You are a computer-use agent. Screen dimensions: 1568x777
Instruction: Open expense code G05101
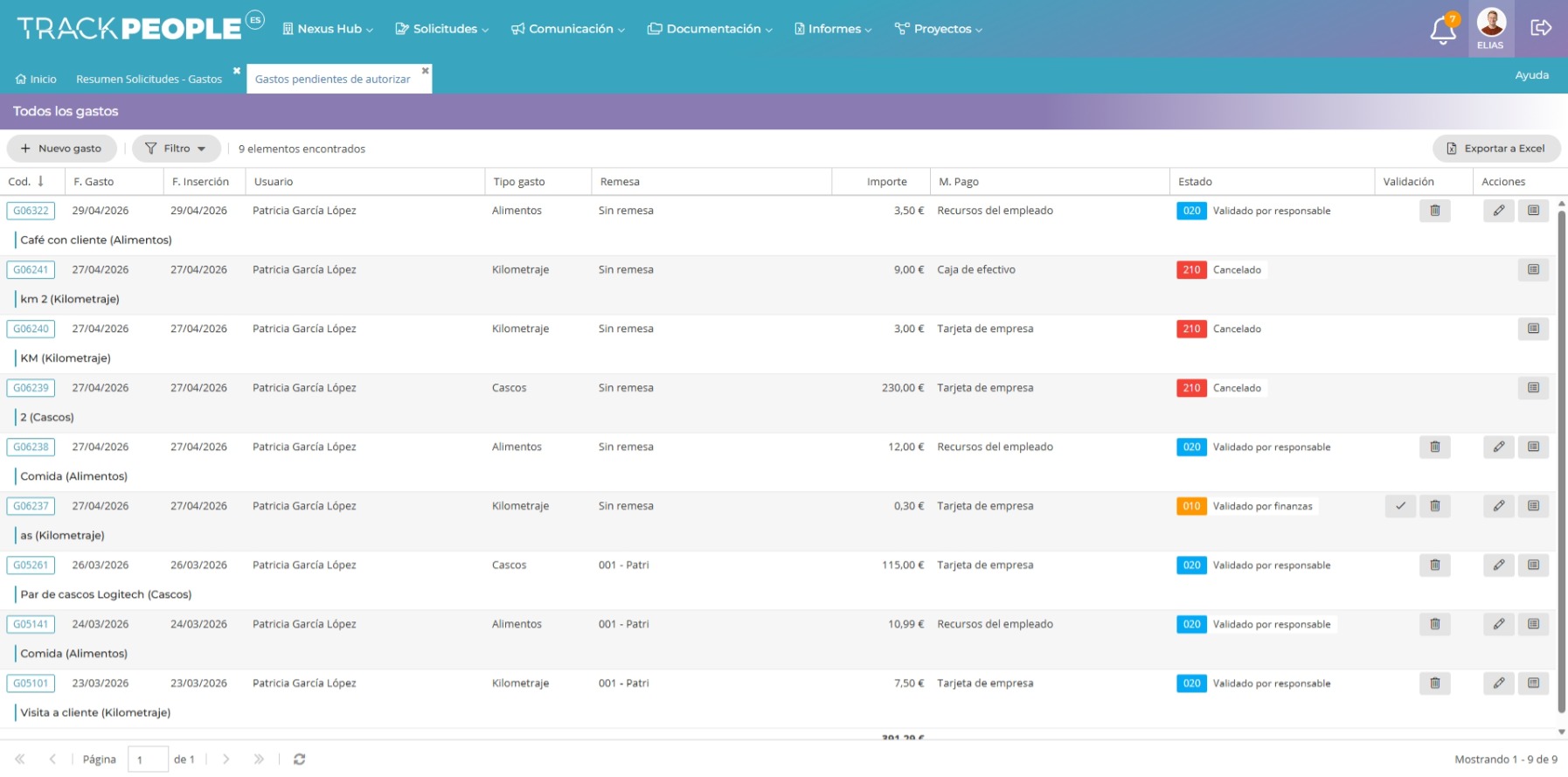tap(31, 683)
